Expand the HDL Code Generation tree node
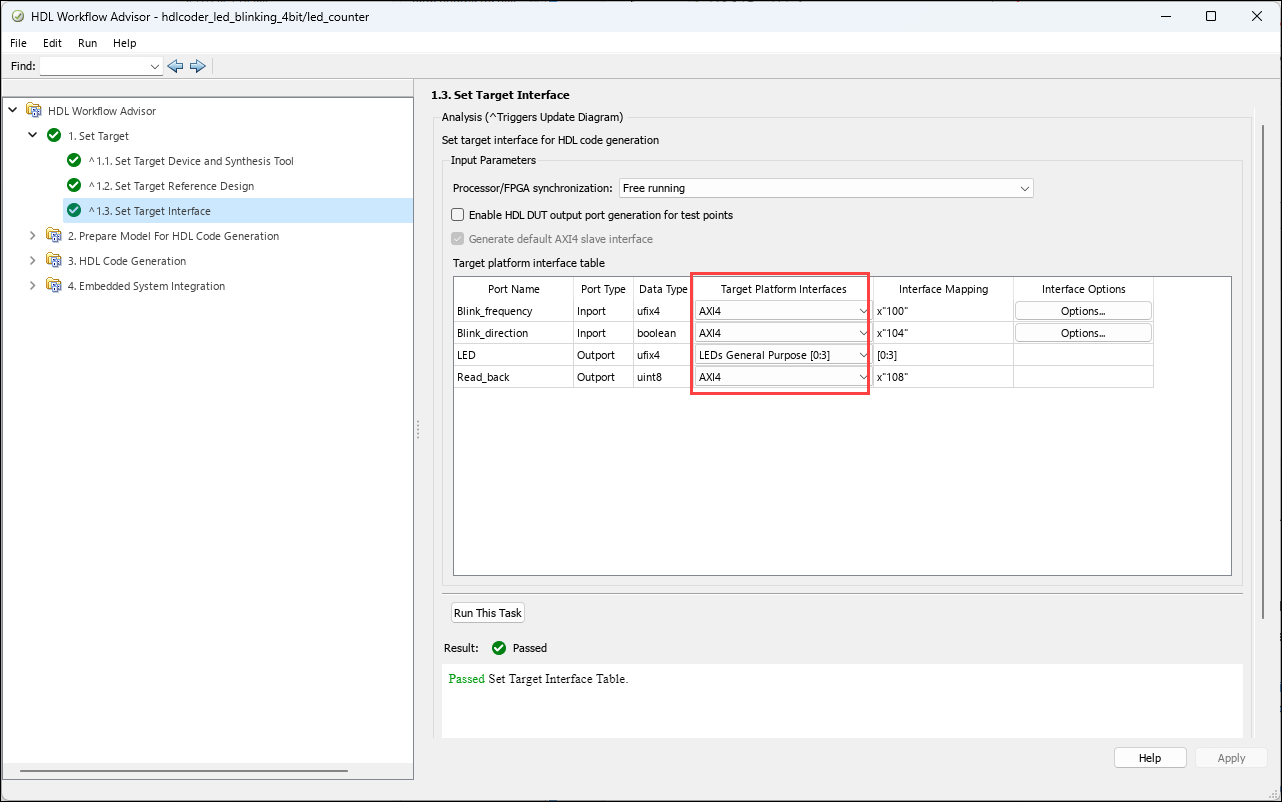Viewport: 1282px width, 802px height. point(32,261)
